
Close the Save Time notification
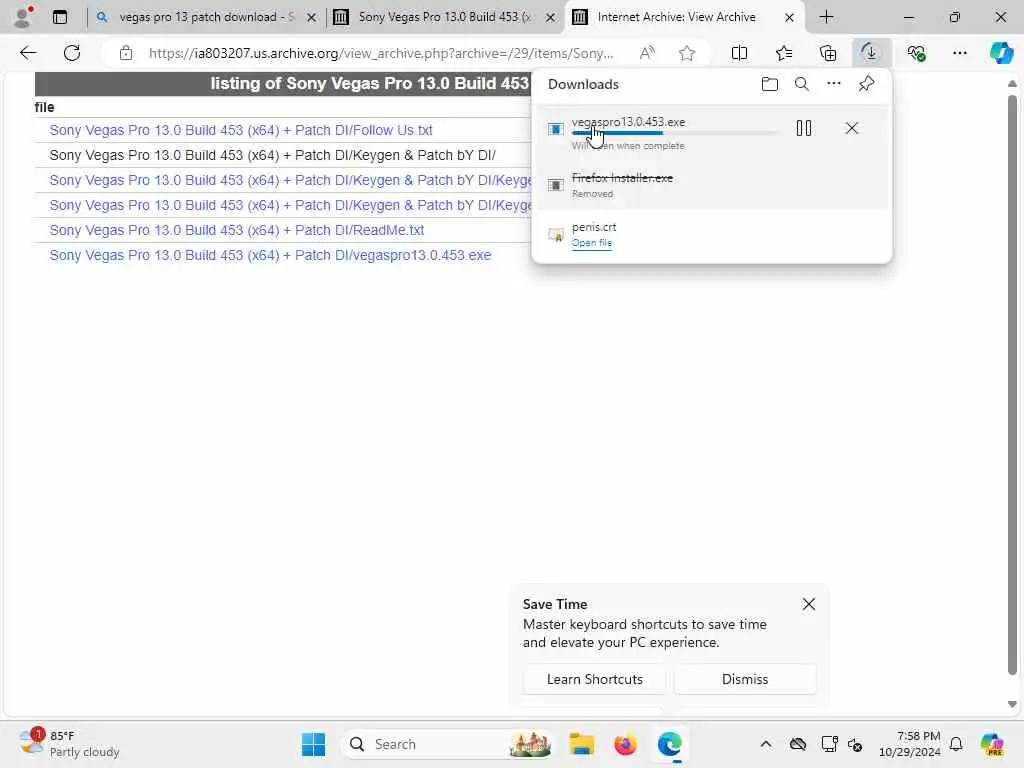[x=808, y=604]
